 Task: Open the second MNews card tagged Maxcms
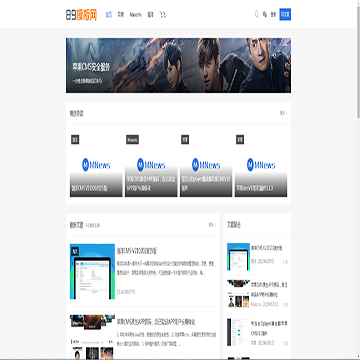tap(151, 165)
